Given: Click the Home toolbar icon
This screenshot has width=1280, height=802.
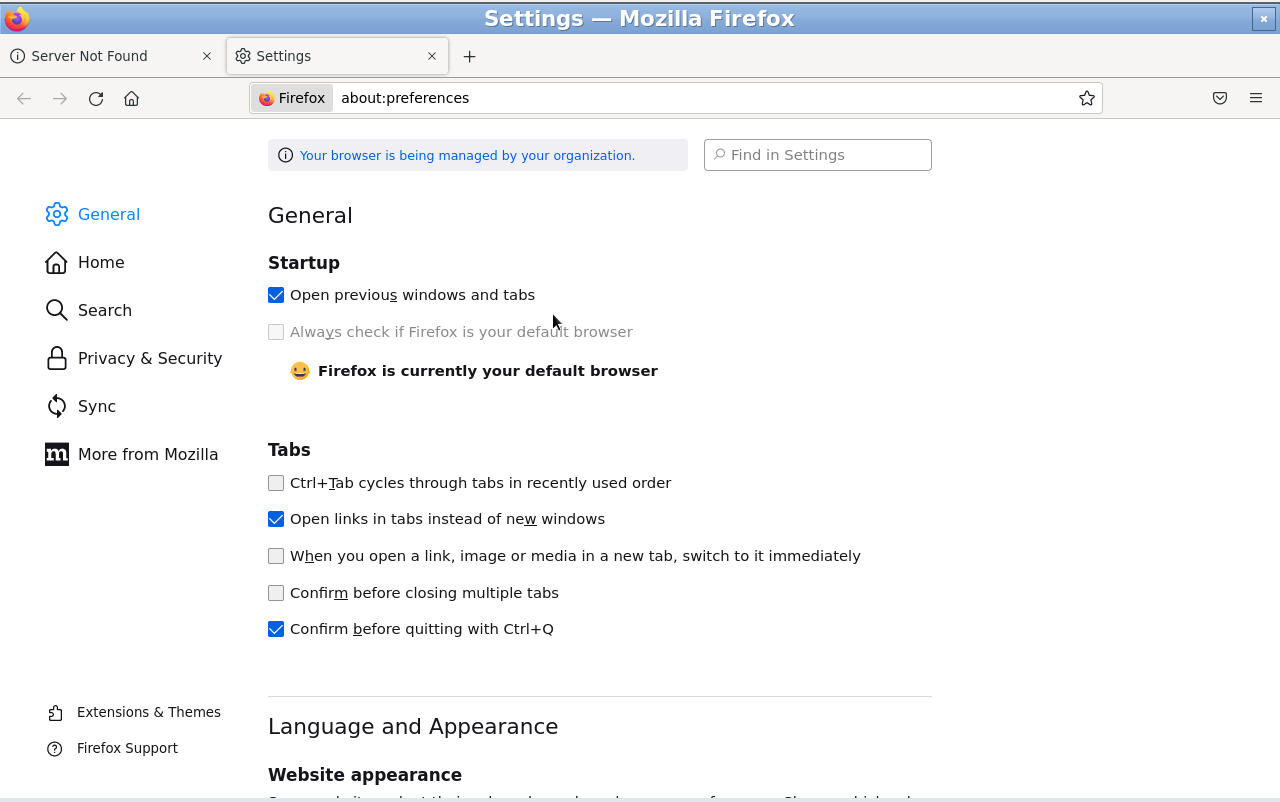Looking at the screenshot, I should tap(131, 98).
